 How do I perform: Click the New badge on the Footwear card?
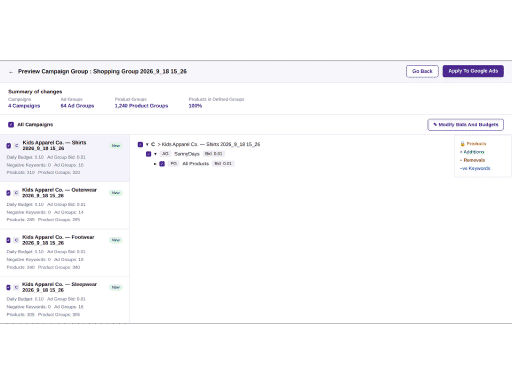coord(116,240)
